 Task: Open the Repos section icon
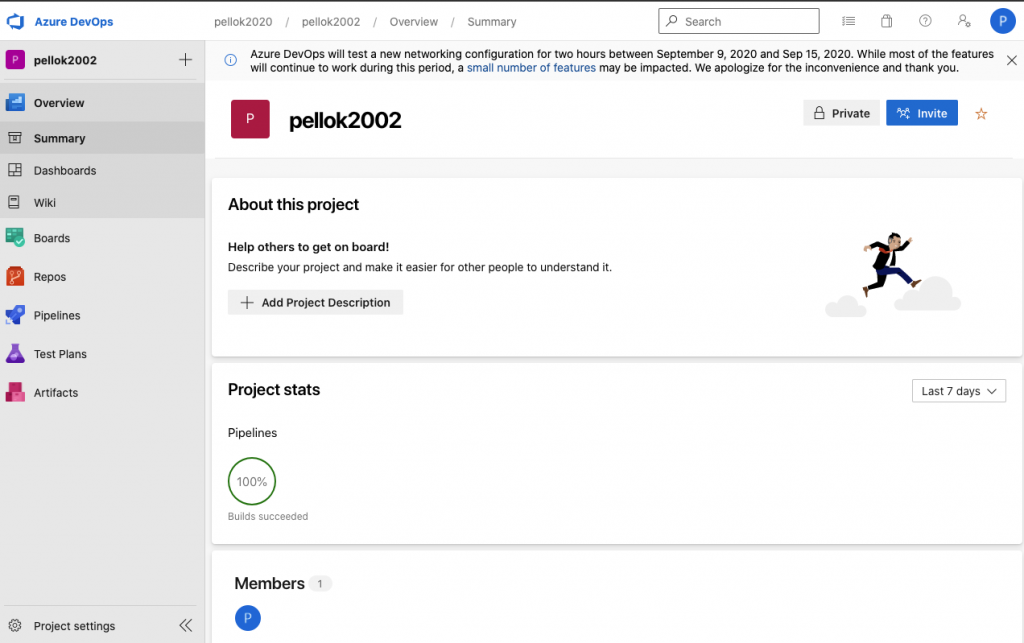(x=15, y=277)
